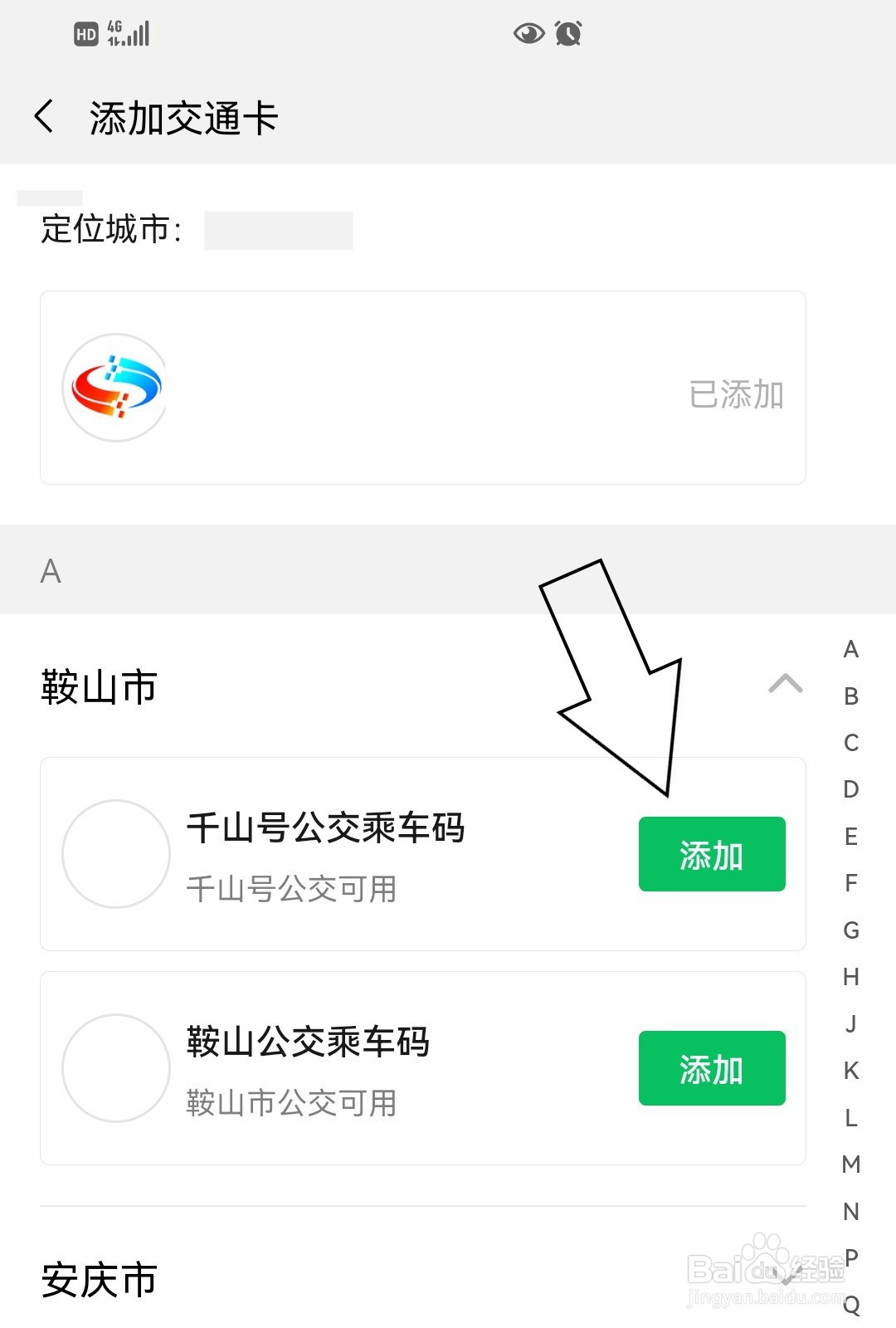896x1328 pixels.
Task: Tap the HD status bar icon
Action: (86, 34)
